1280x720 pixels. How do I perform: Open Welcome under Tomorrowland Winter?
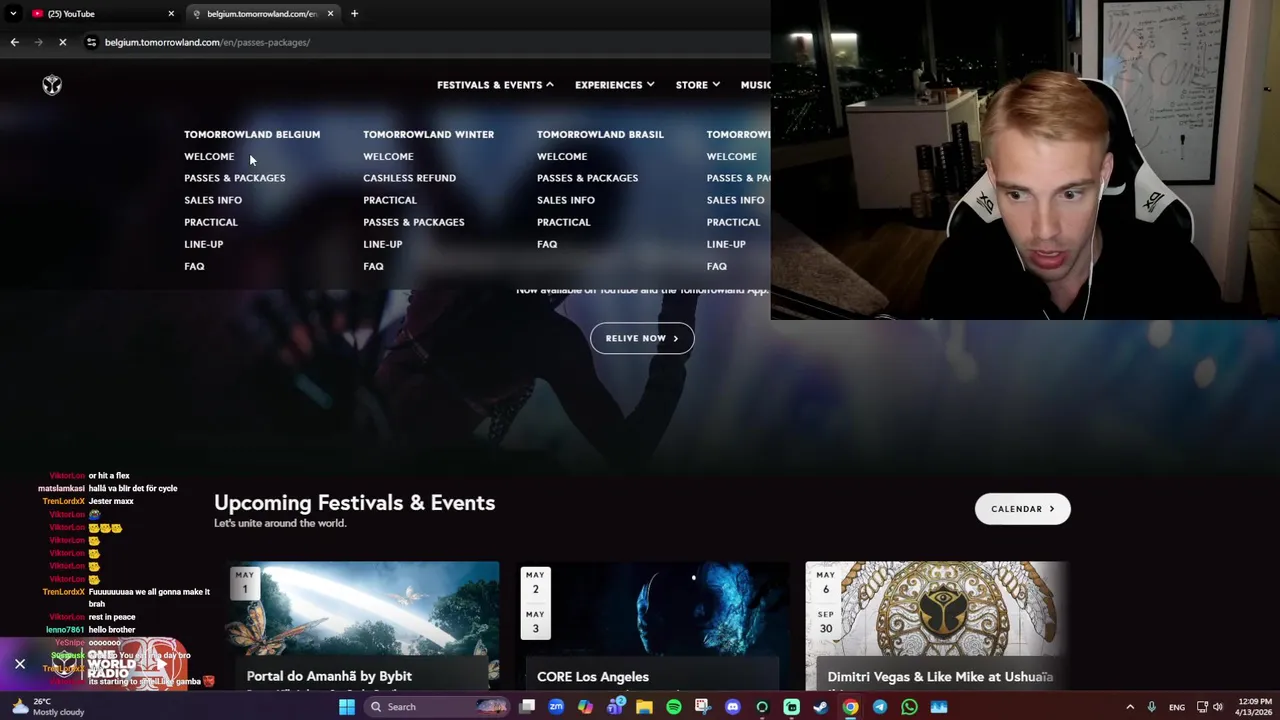[388, 156]
